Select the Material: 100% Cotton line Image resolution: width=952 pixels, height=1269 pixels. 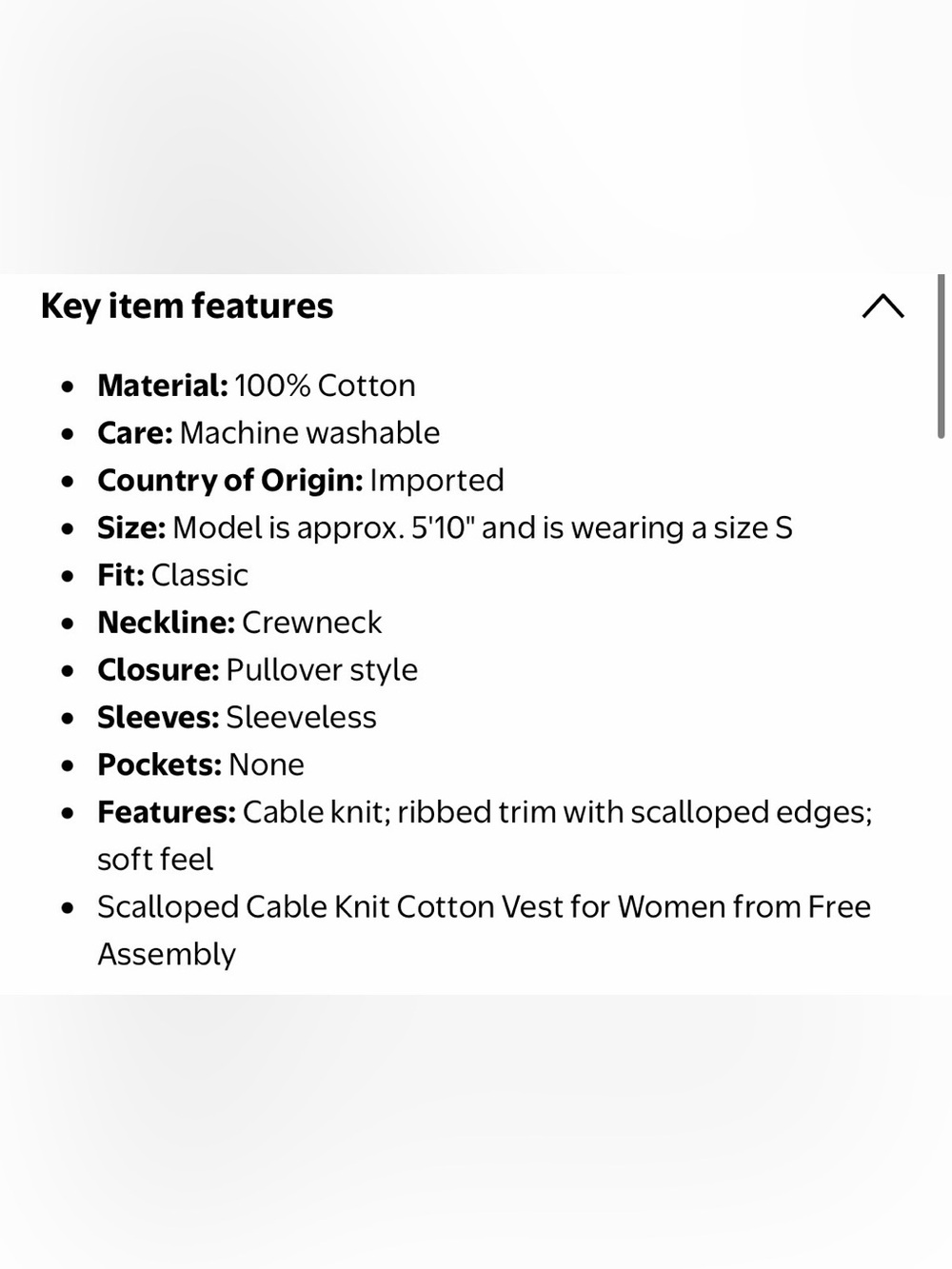256,386
